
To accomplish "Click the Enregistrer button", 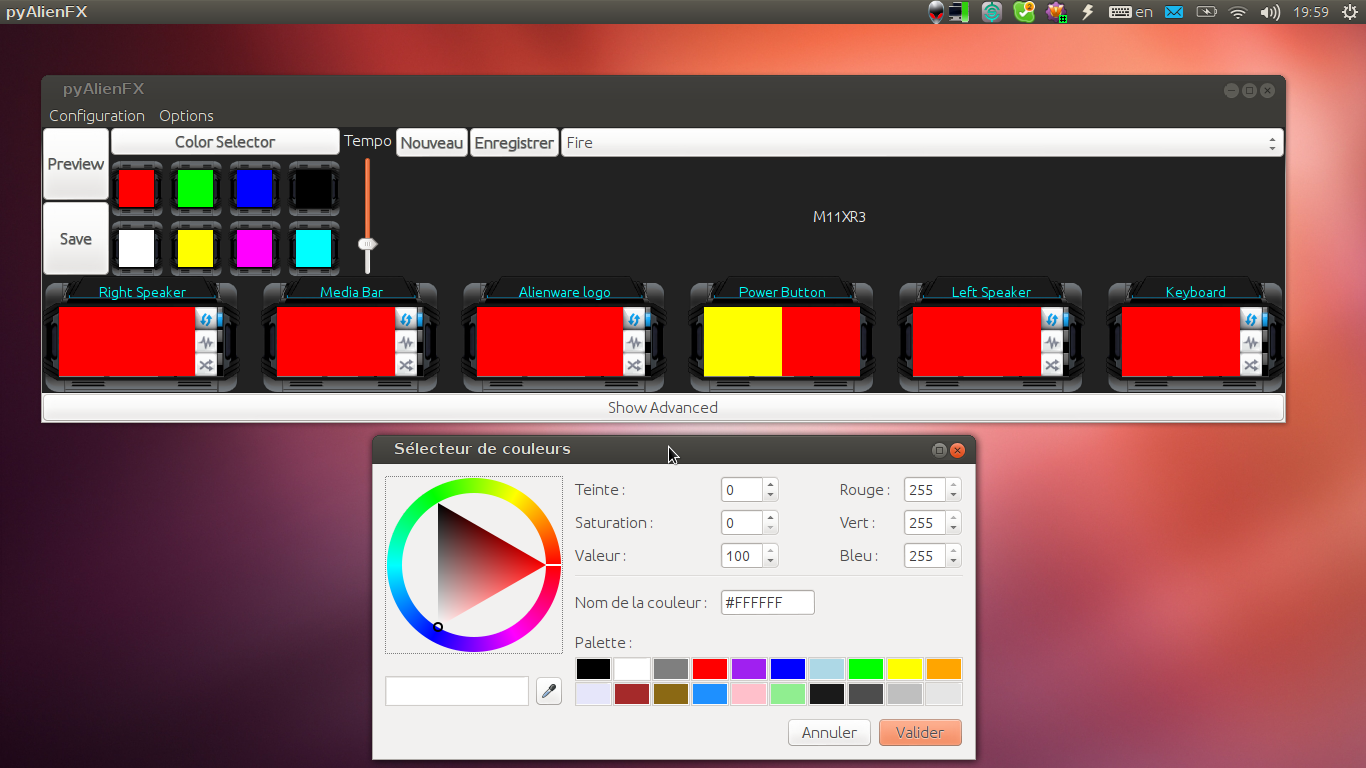I will 514,143.
